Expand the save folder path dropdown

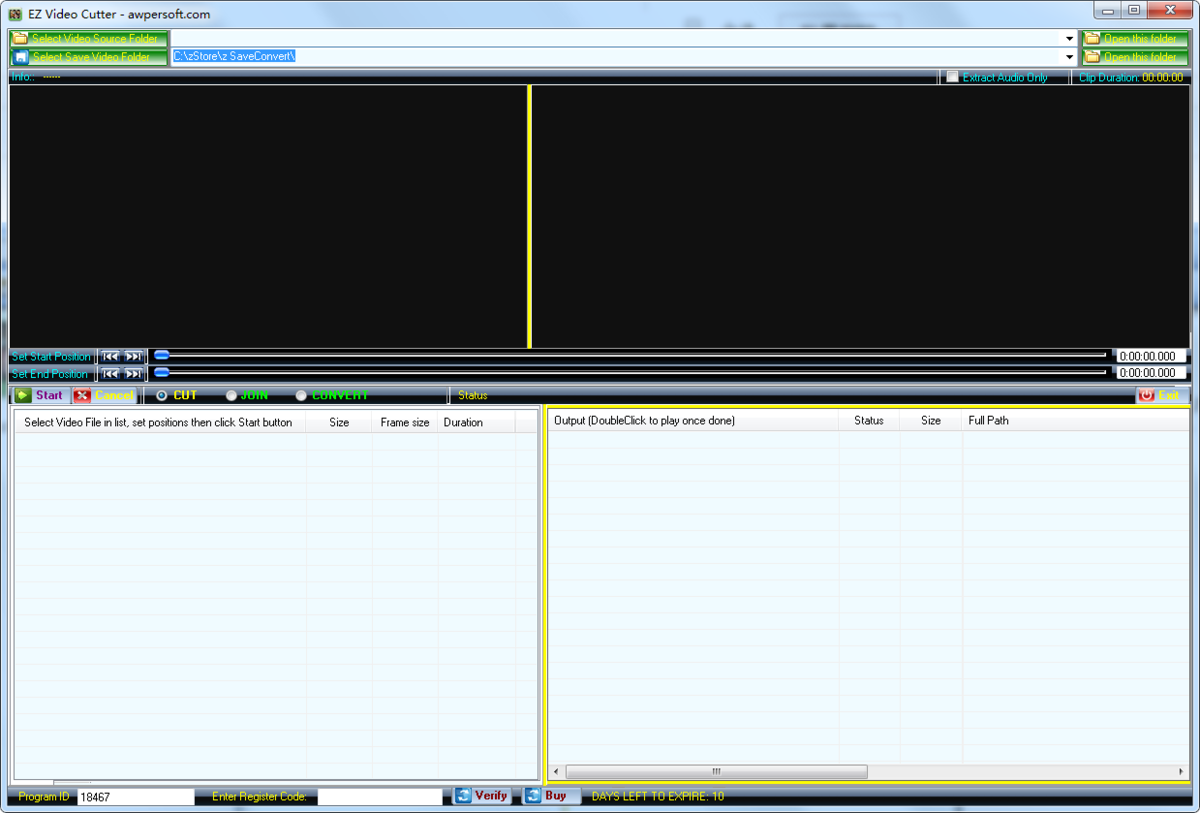tap(1068, 56)
